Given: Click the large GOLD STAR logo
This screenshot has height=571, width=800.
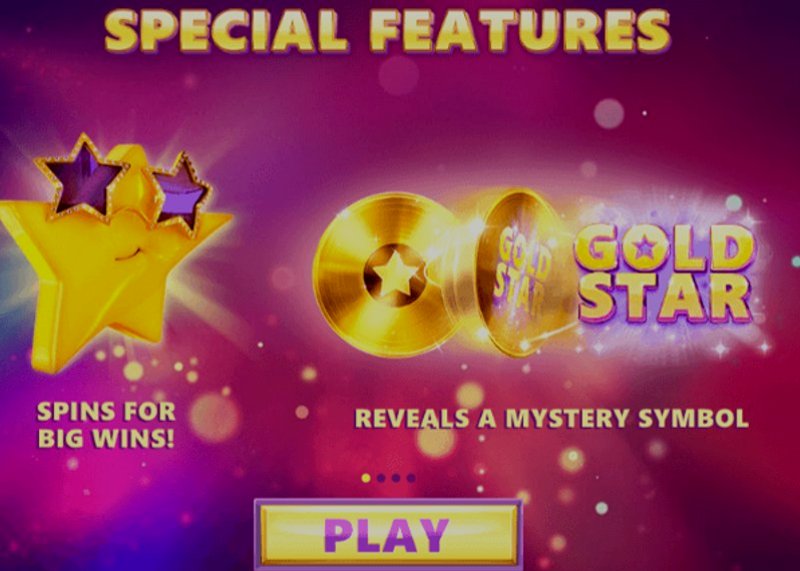Looking at the screenshot, I should coord(666,273).
